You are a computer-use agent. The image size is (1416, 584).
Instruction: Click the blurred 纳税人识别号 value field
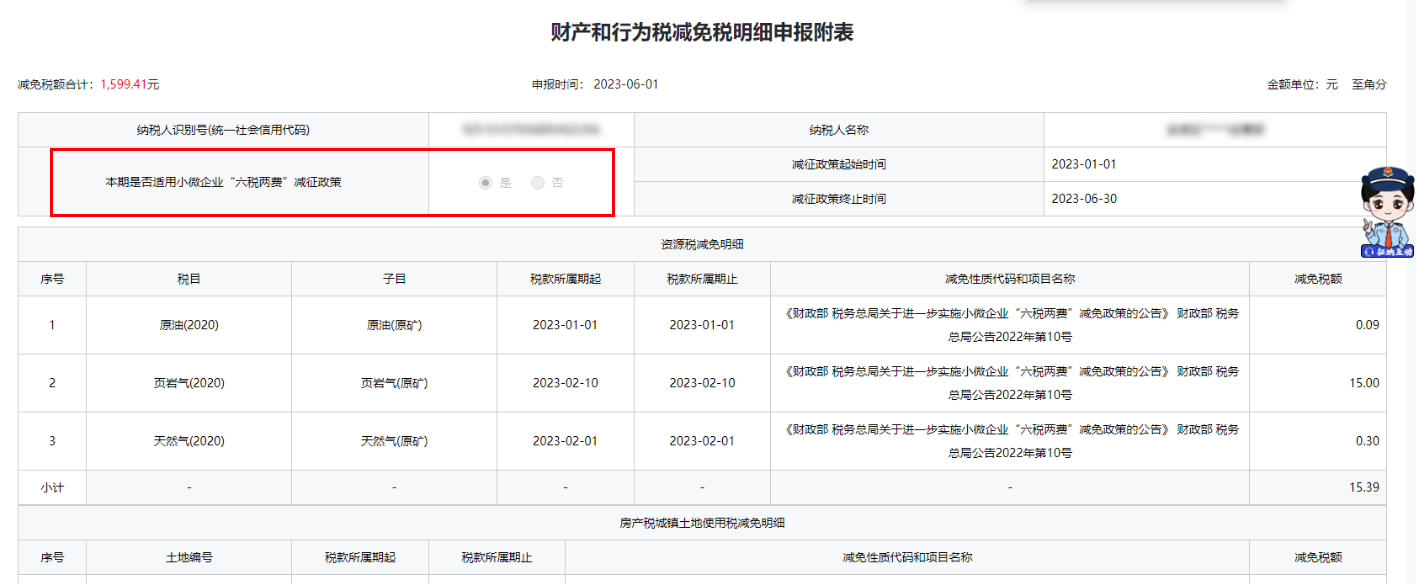pyautogui.click(x=530, y=130)
